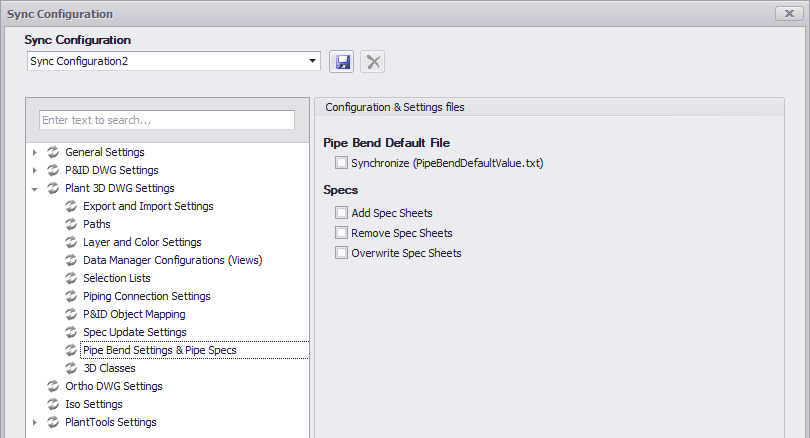This screenshot has width=810, height=438.
Task: Open the Sync Configuration2 dropdown
Action: pos(312,61)
